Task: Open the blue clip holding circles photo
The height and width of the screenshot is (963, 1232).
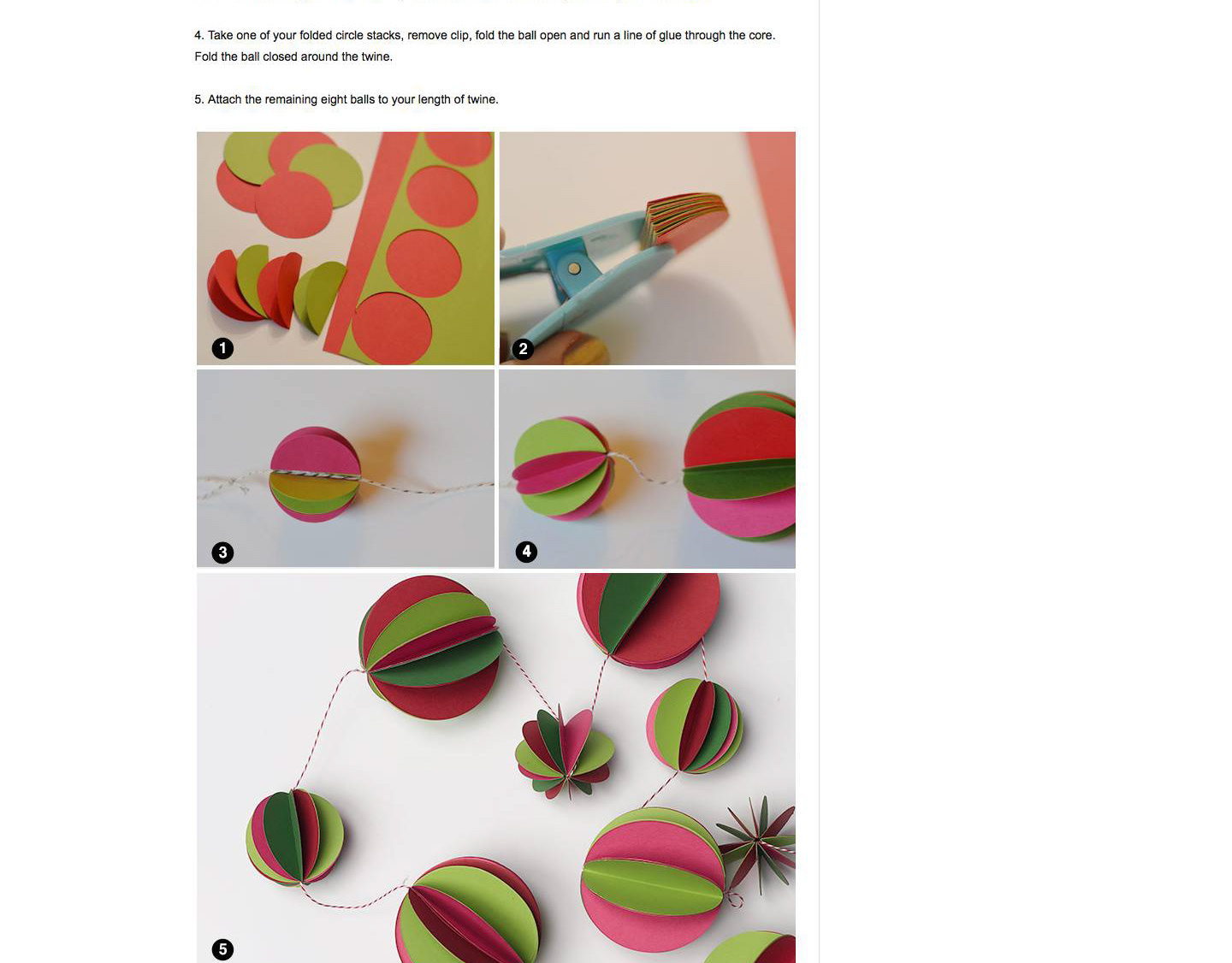Action: 648,248
